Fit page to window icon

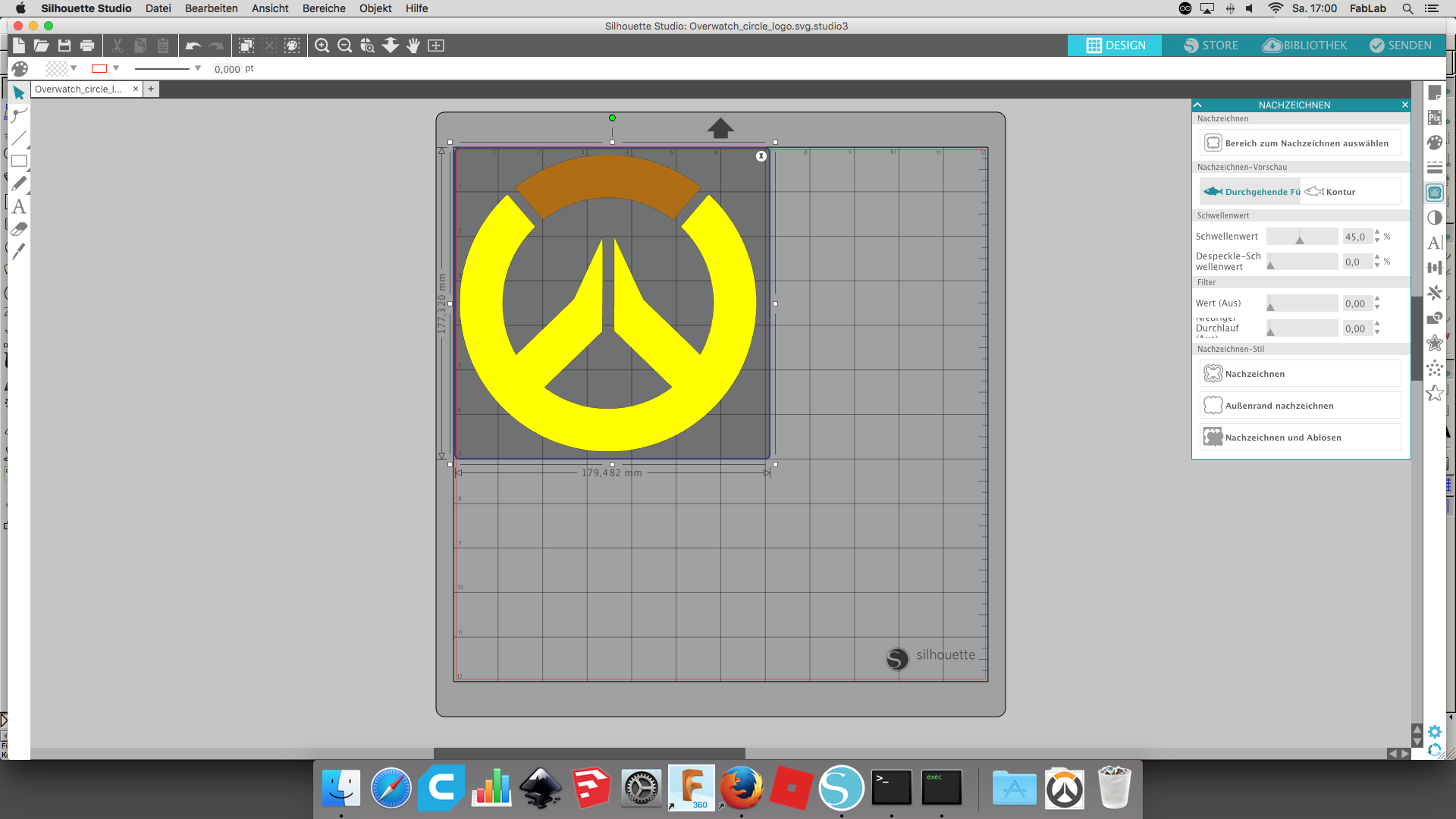(436, 45)
